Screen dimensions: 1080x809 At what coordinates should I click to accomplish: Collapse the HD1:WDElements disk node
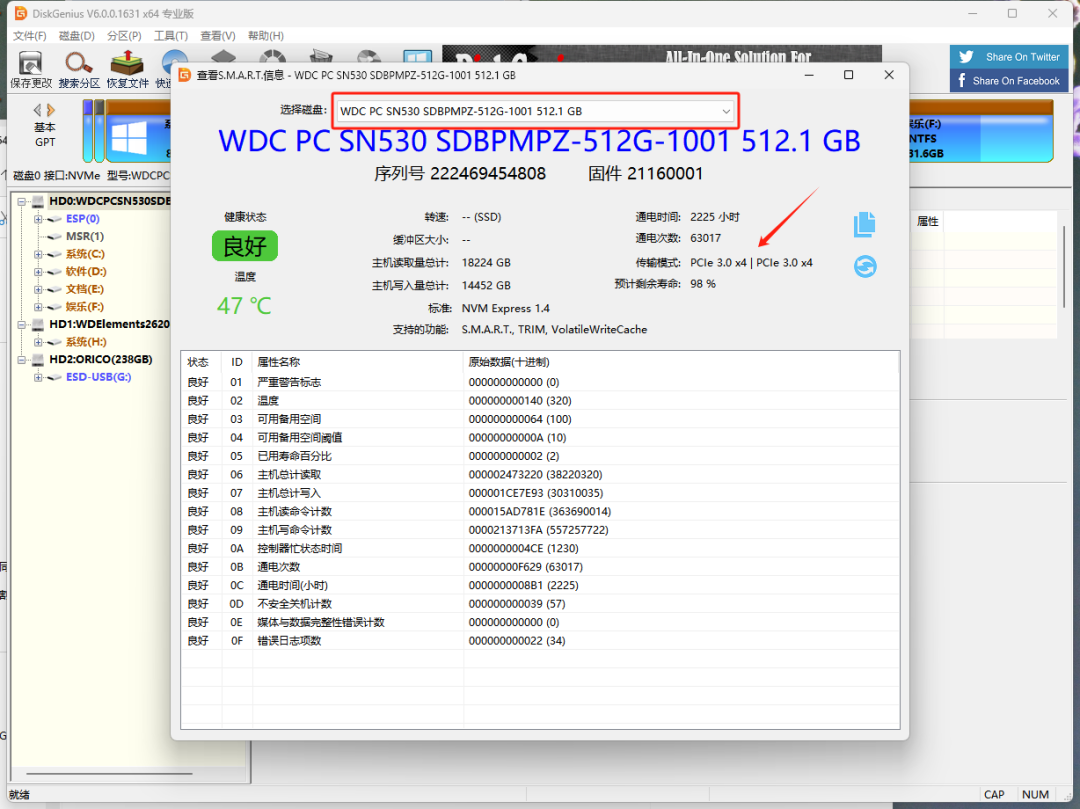click(x=21, y=324)
